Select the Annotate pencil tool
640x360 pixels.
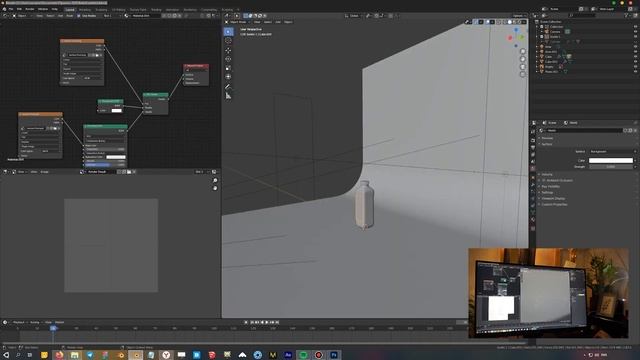pos(229,87)
